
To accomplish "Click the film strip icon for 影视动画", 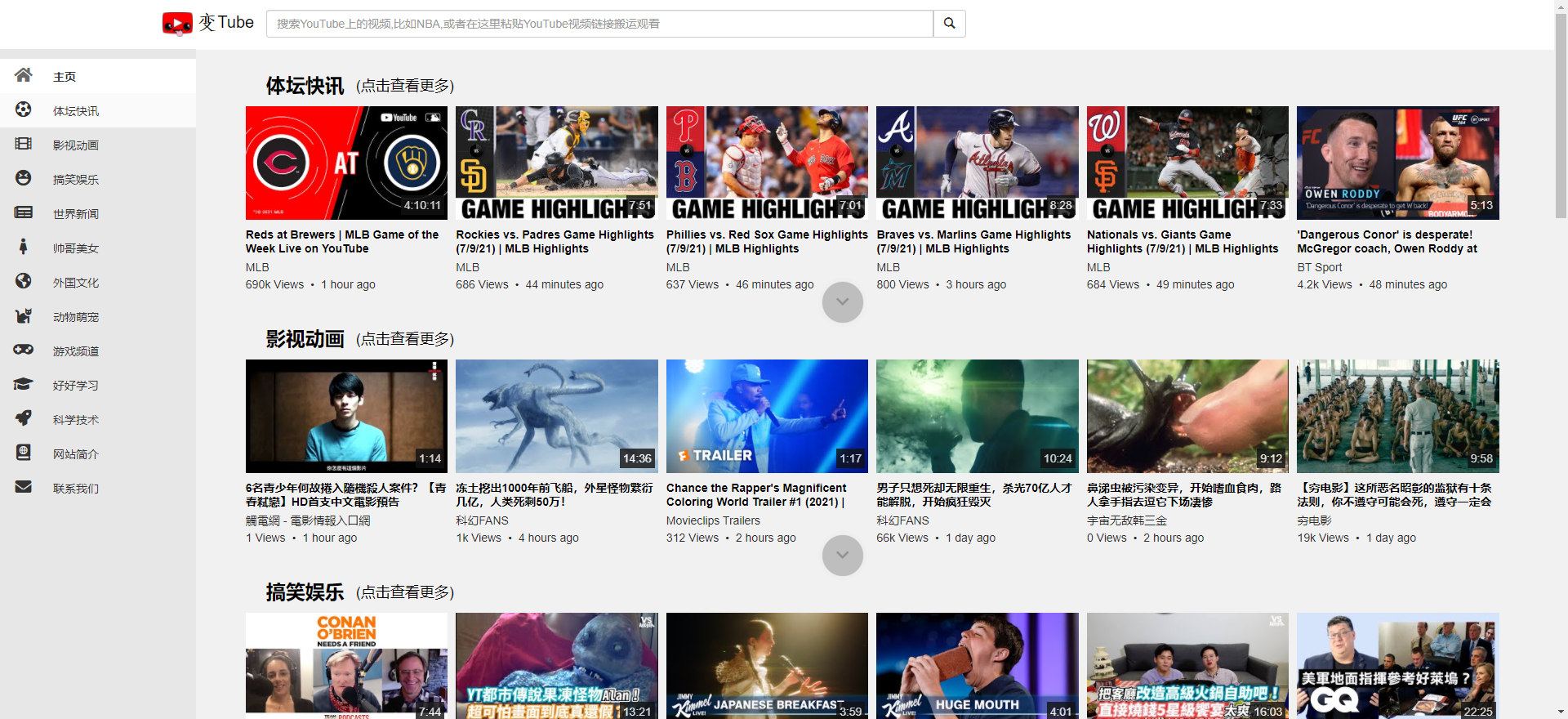I will pyautogui.click(x=24, y=144).
